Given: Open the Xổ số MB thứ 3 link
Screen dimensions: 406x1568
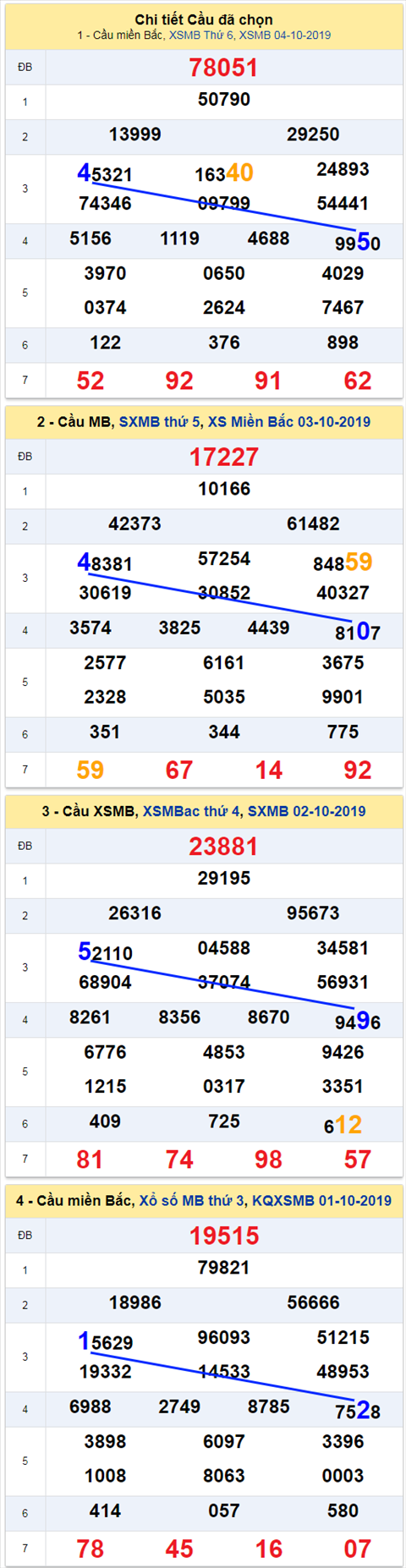Looking at the screenshot, I should coord(191,1200).
